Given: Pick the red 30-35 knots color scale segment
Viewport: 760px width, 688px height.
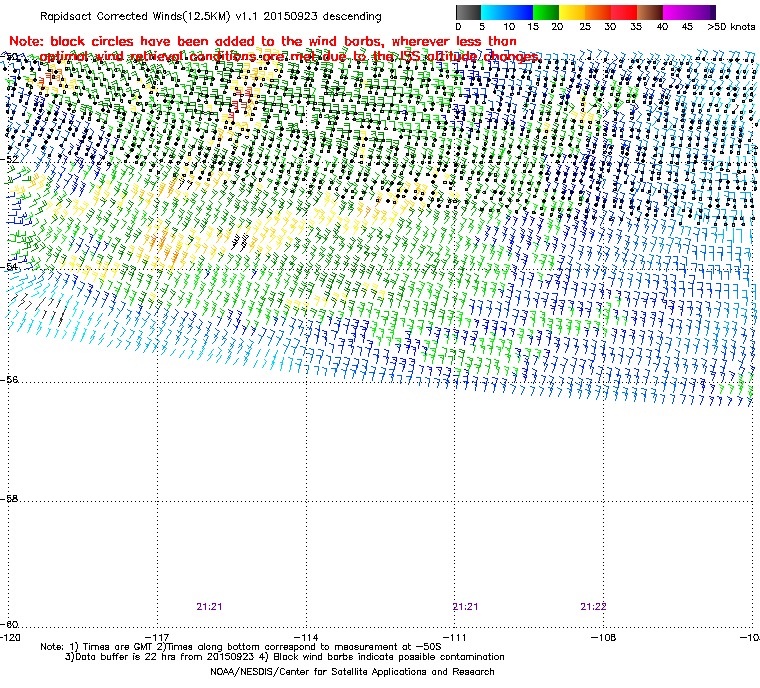Looking at the screenshot, I should (x=624, y=12).
